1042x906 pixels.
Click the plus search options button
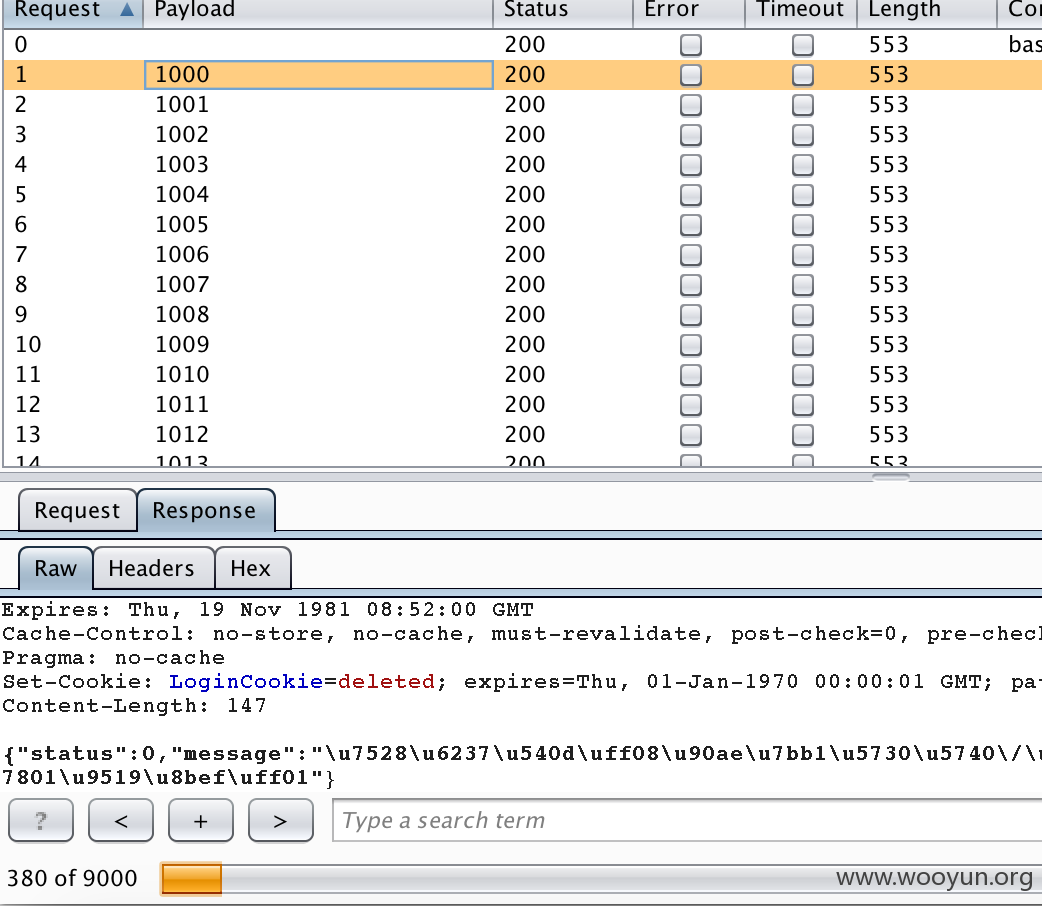click(x=201, y=820)
